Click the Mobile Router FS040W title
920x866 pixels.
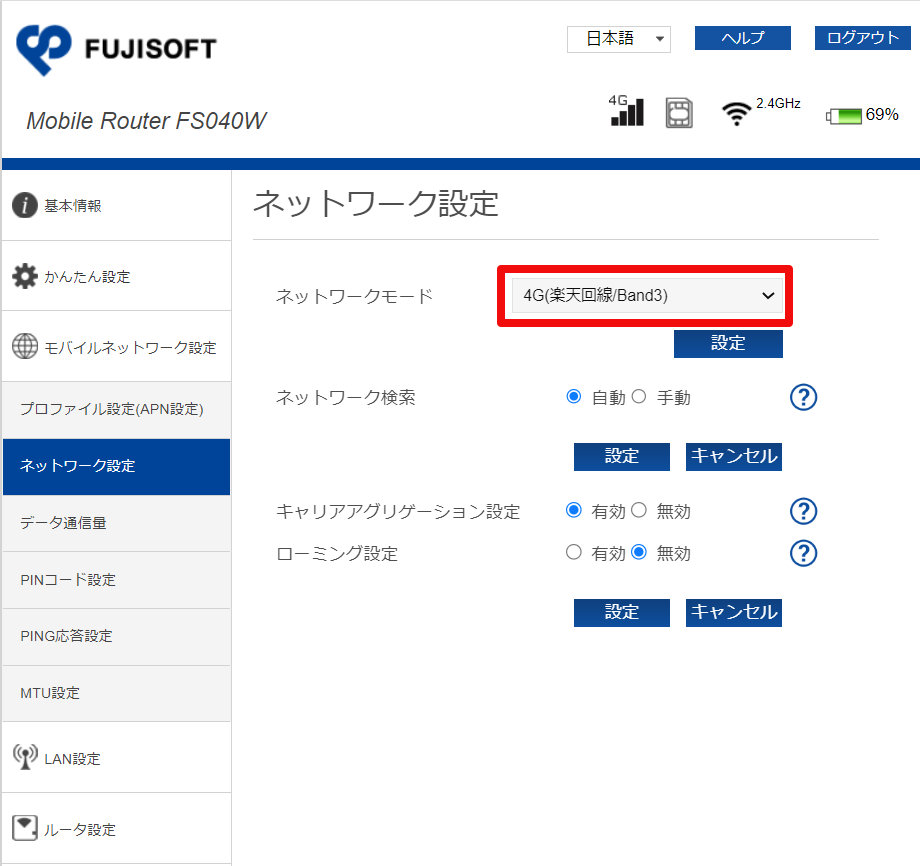point(146,121)
